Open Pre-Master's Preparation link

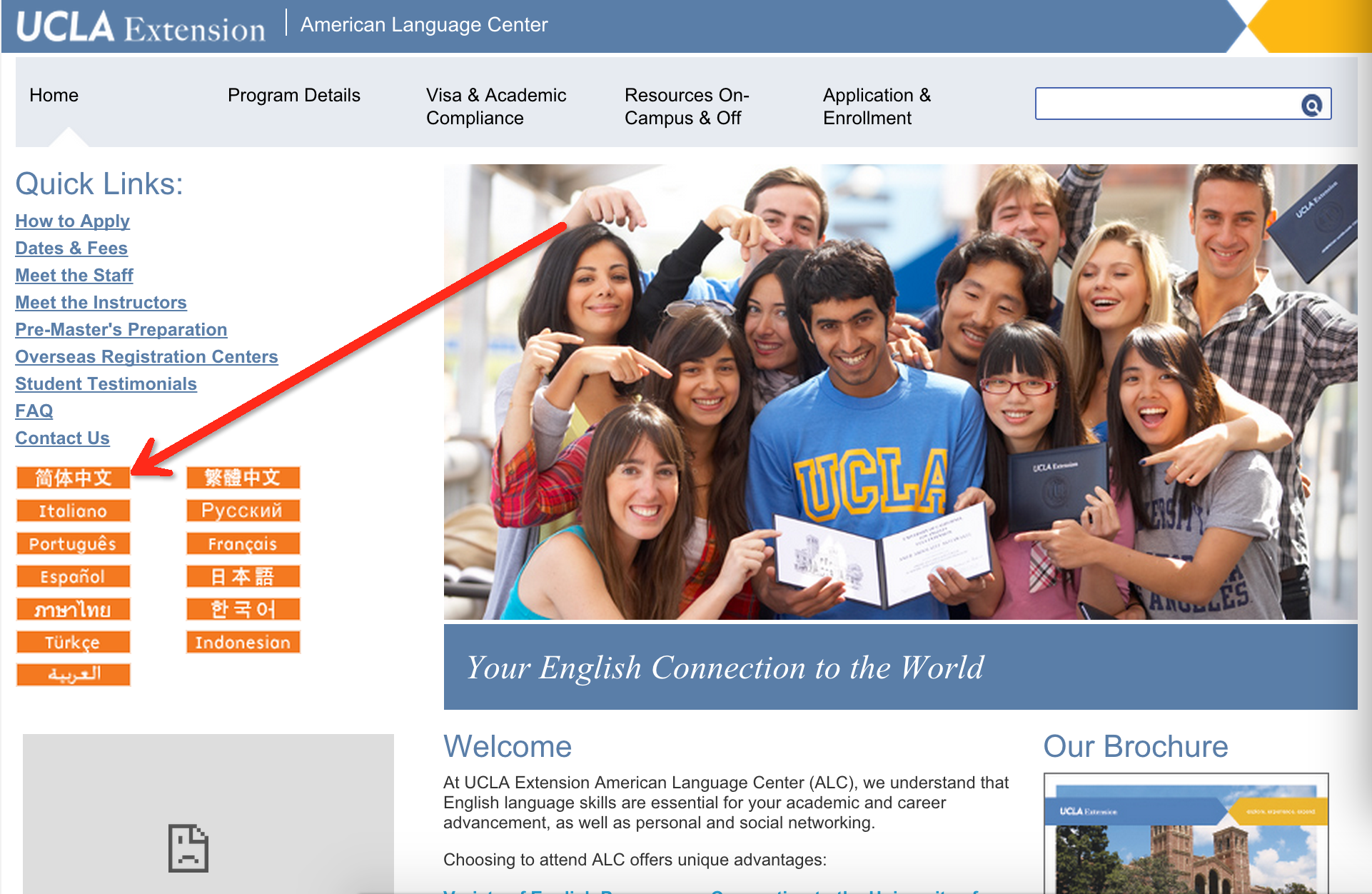pos(121,330)
